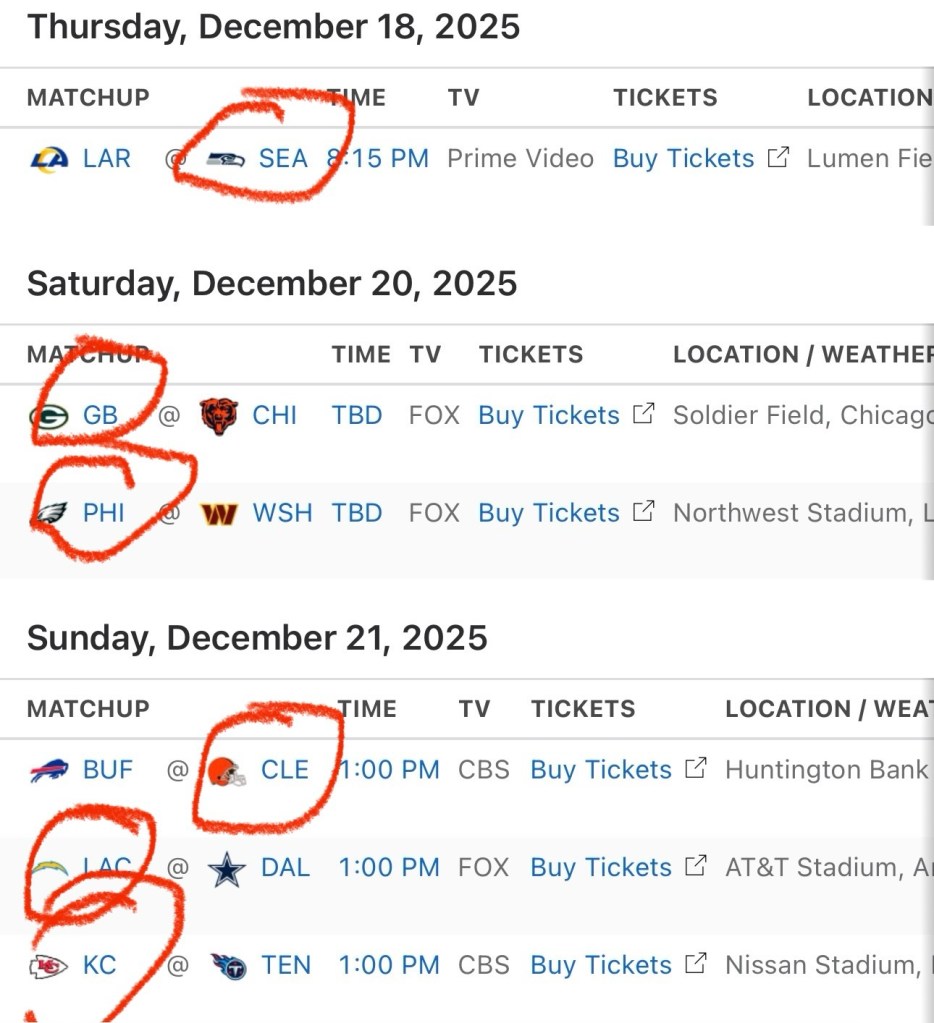The width and height of the screenshot is (934, 1023).
Task: Open the PHI team link
Action: coord(104,513)
